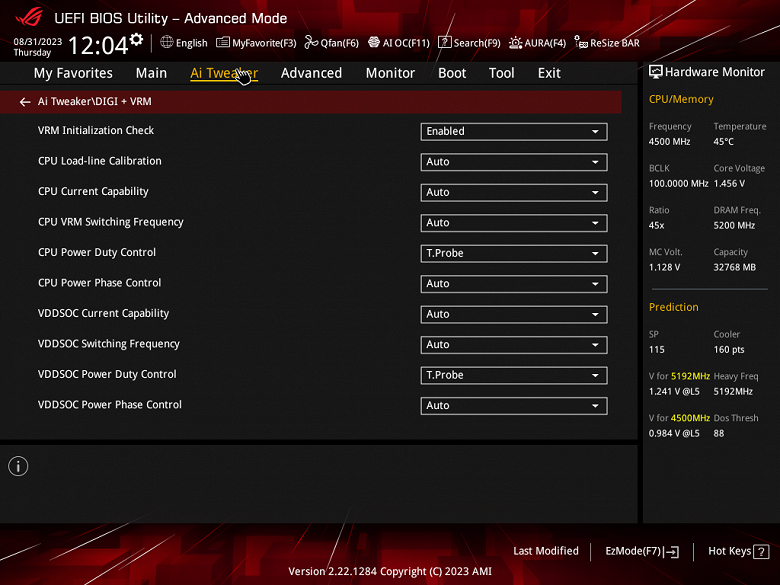Click Ai Tweaker\DIGI + VRM breadcrumb text
This screenshot has height=585, width=780.
[x=95, y=101]
